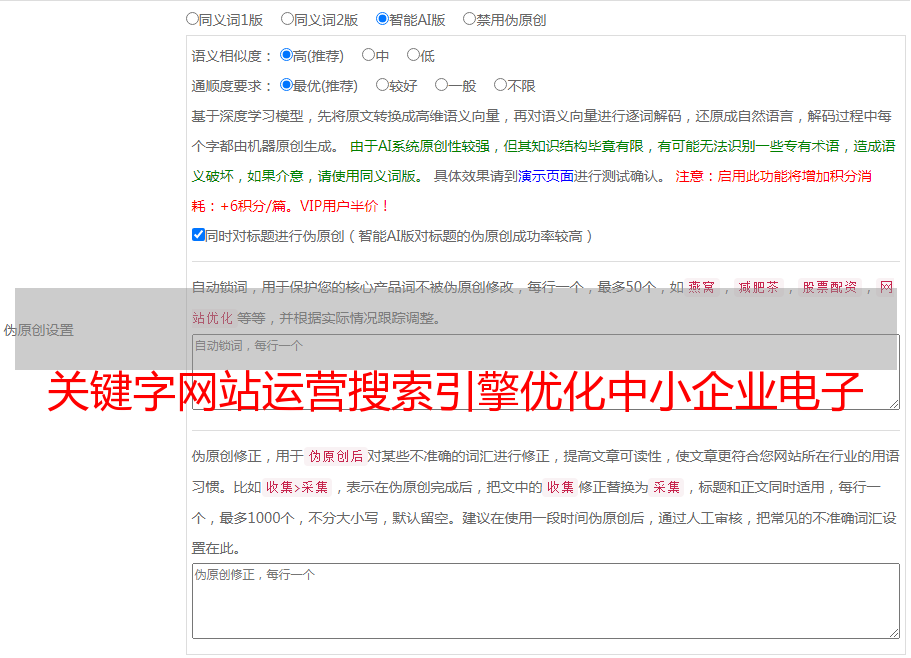Toggle the 同时对标题进行伪原创 checkbox
911x658 pixels.
[x=198, y=236]
